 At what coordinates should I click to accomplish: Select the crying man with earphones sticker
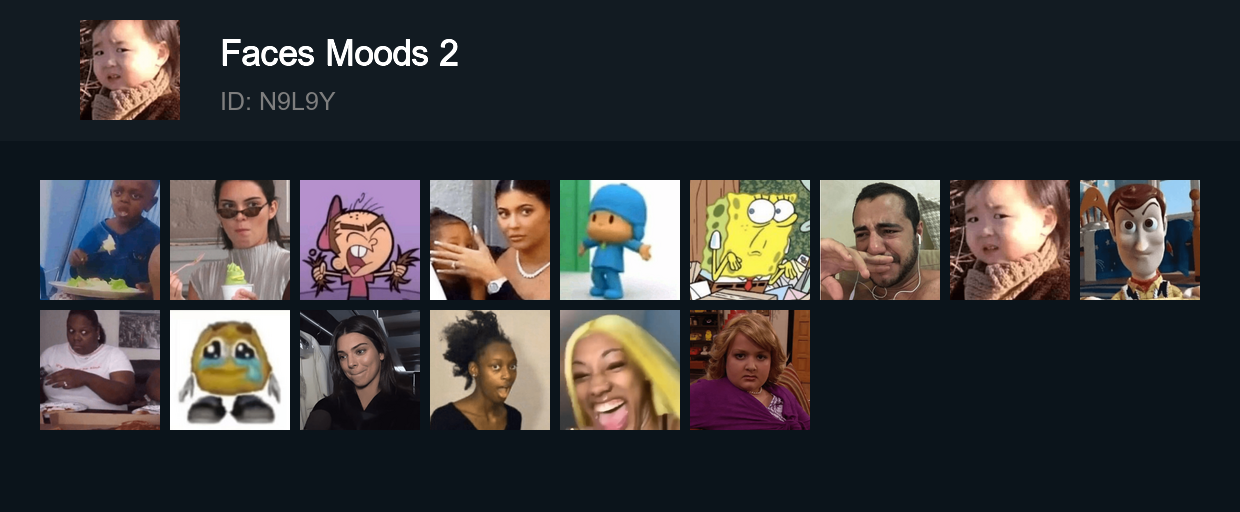point(880,240)
